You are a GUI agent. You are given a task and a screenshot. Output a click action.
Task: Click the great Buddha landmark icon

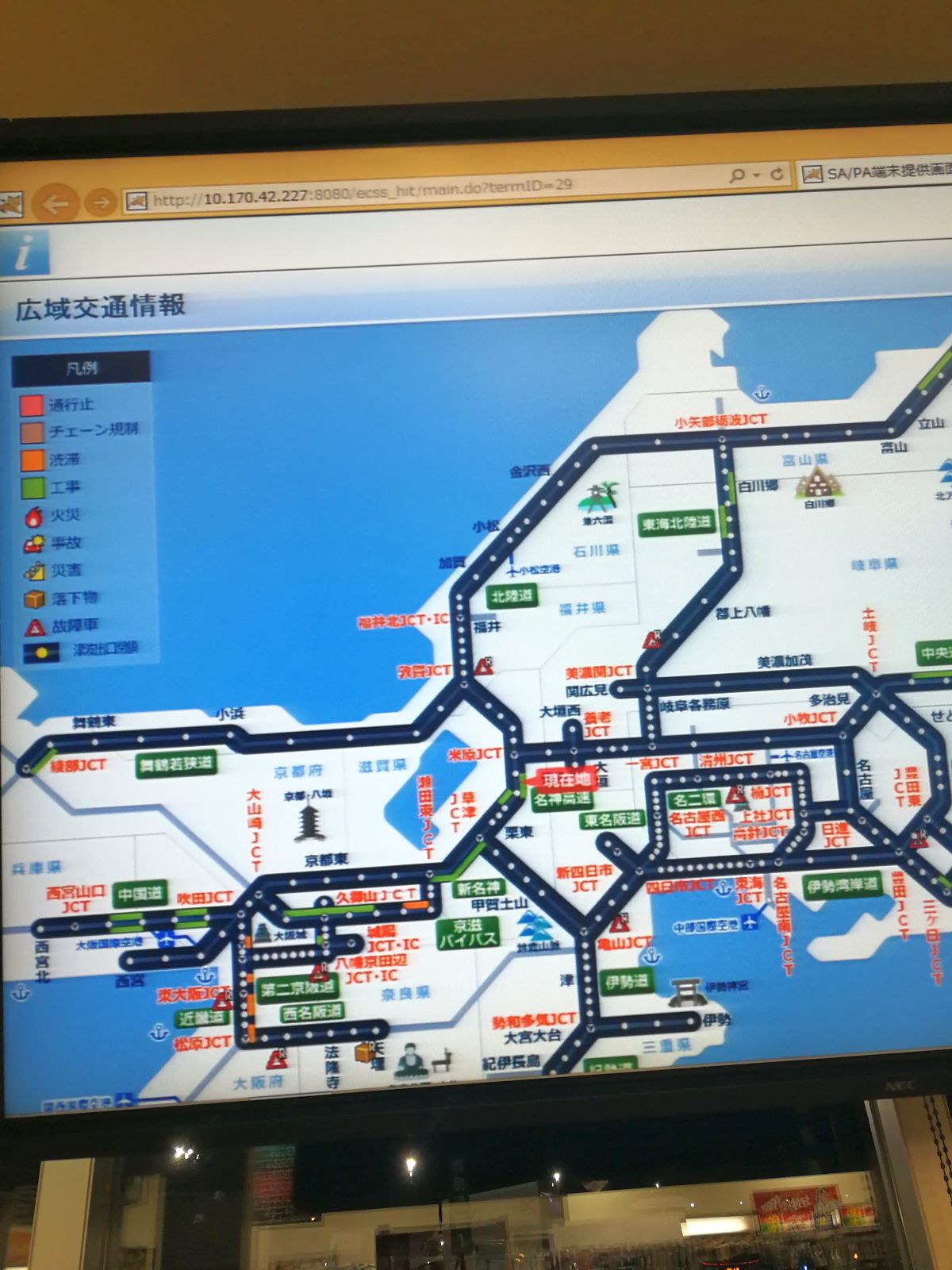tap(409, 1061)
